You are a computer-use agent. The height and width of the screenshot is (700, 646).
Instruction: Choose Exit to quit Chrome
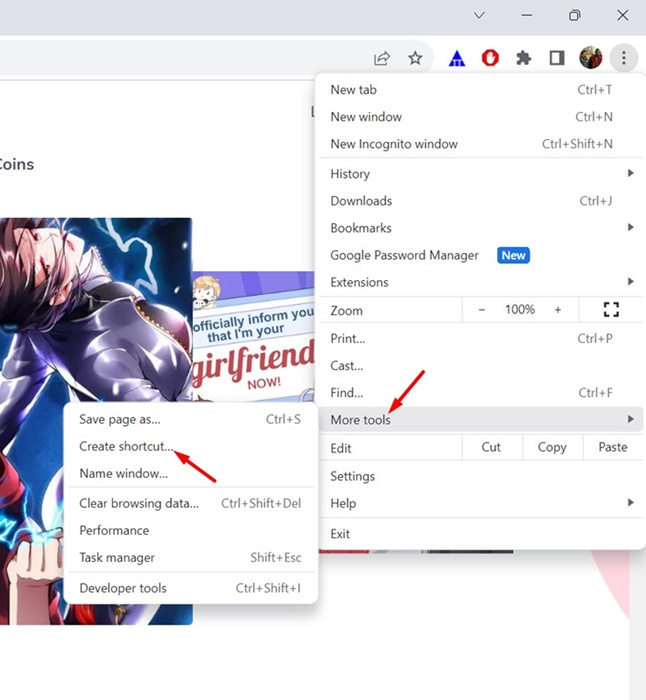(x=481, y=534)
